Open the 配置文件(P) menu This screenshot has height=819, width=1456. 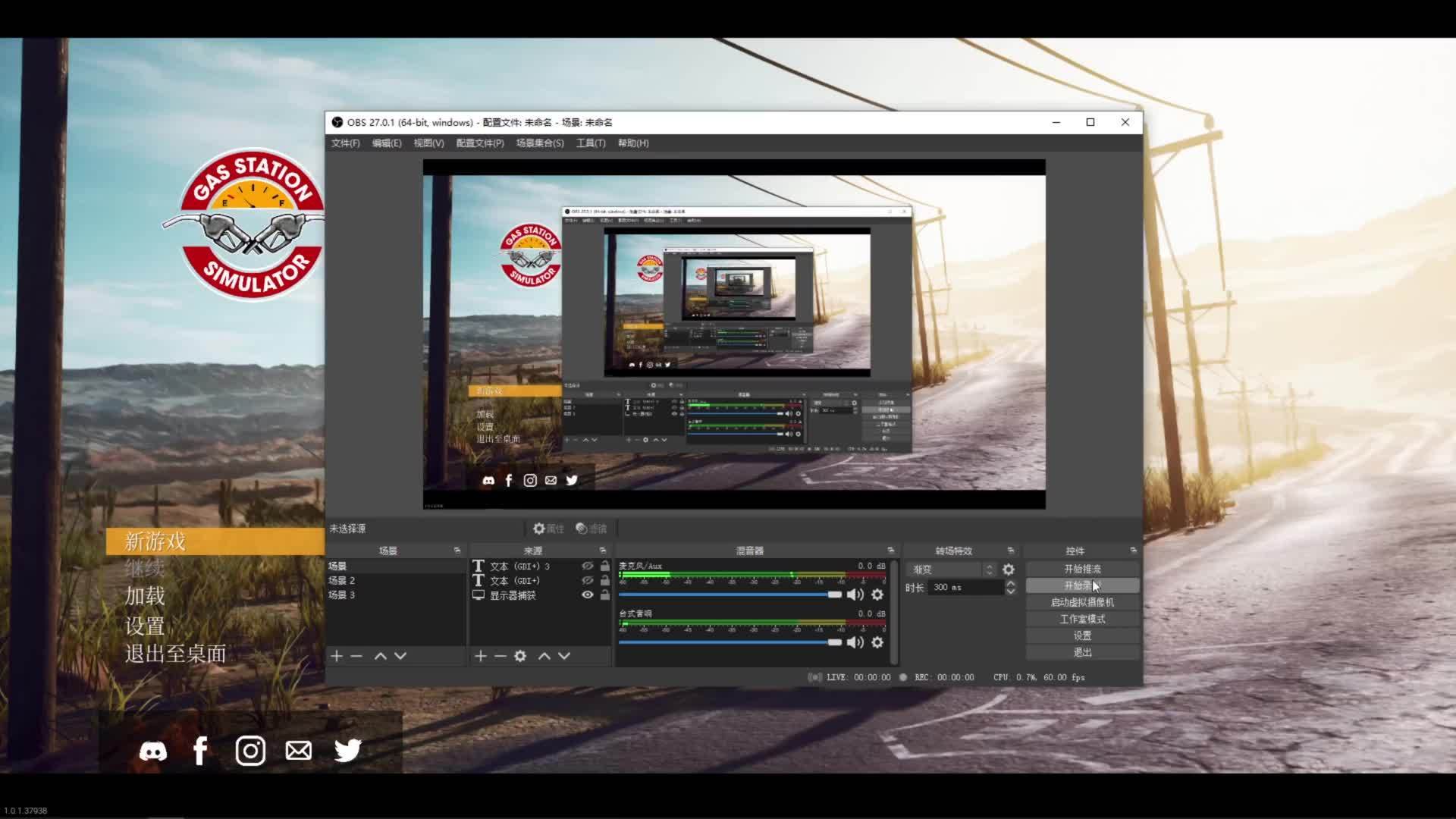480,143
